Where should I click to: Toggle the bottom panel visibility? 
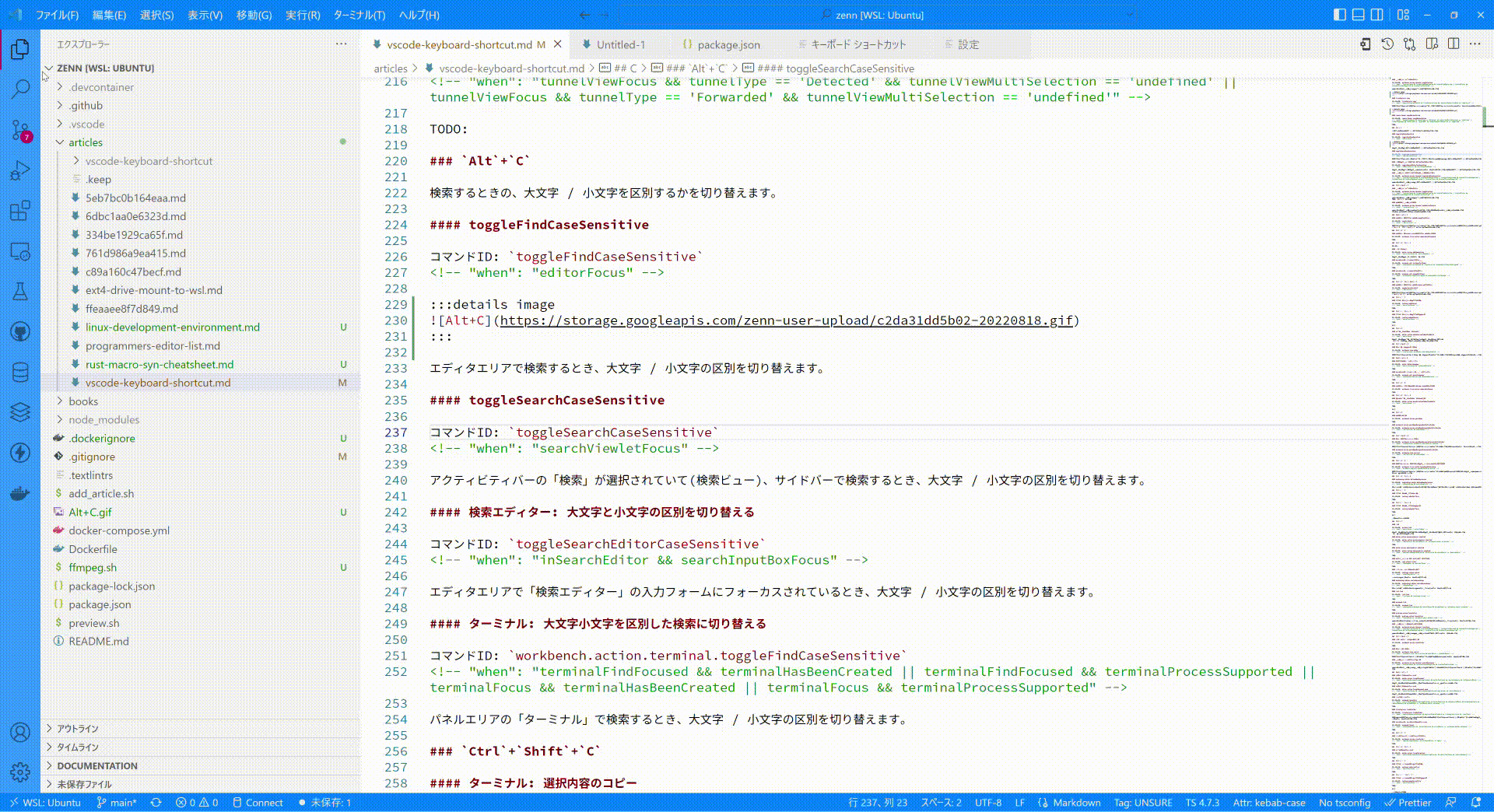[x=1358, y=15]
